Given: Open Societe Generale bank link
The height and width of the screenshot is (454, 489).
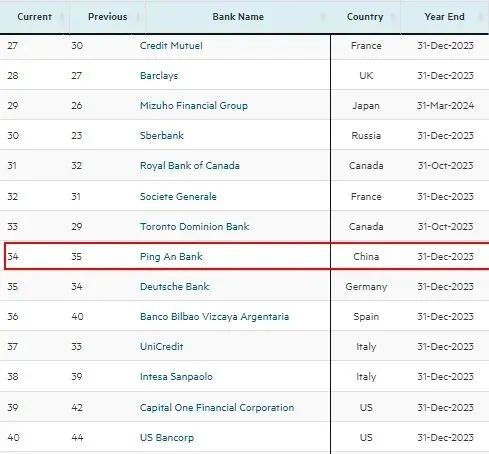Looking at the screenshot, I should pos(178,196).
